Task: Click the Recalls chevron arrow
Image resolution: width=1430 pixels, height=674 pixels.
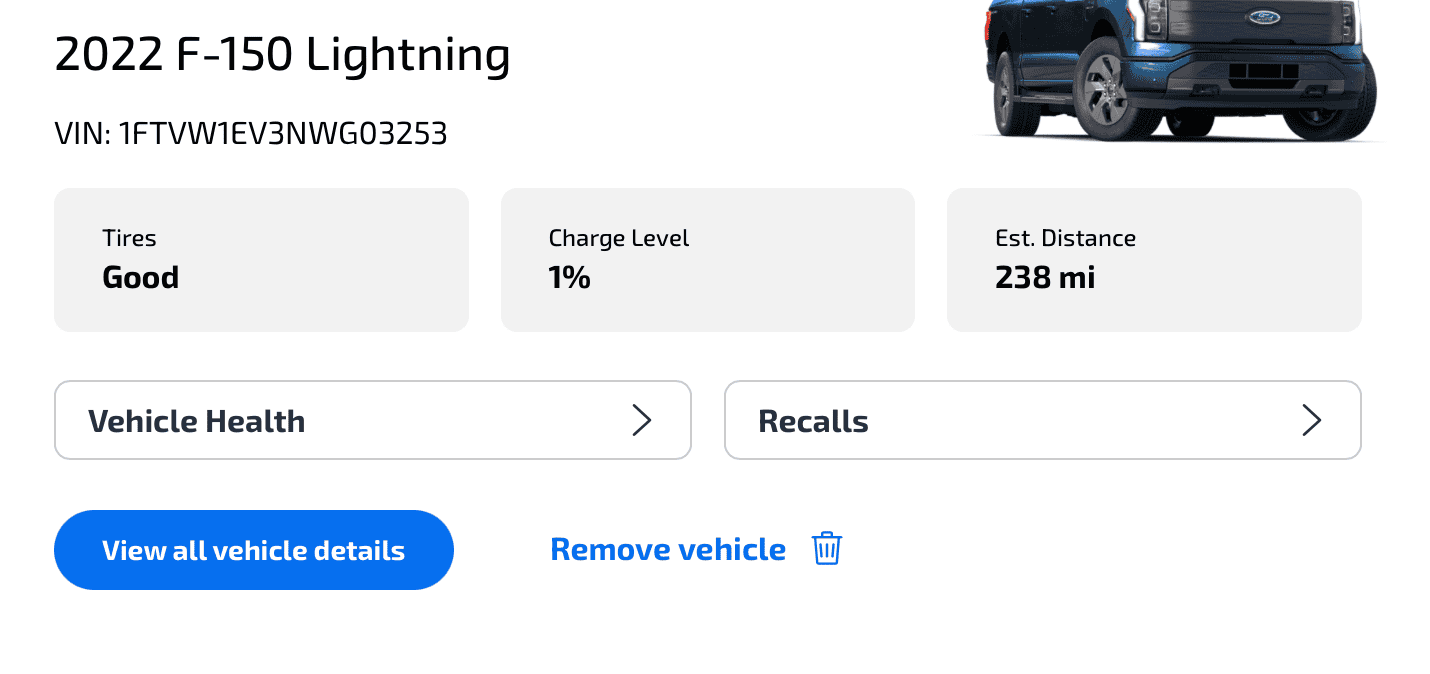Action: [1311, 421]
